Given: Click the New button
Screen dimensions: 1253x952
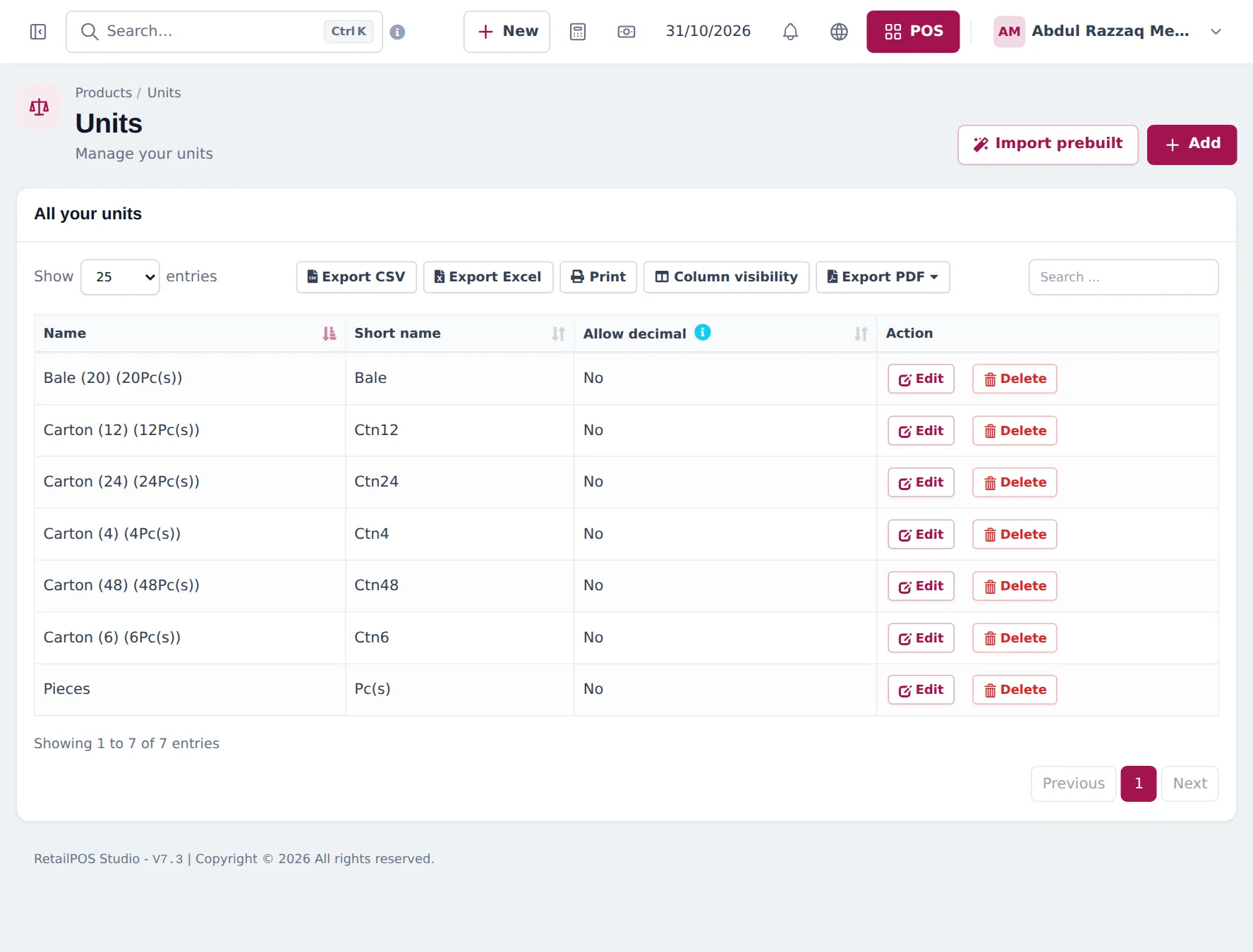Looking at the screenshot, I should click(507, 32).
